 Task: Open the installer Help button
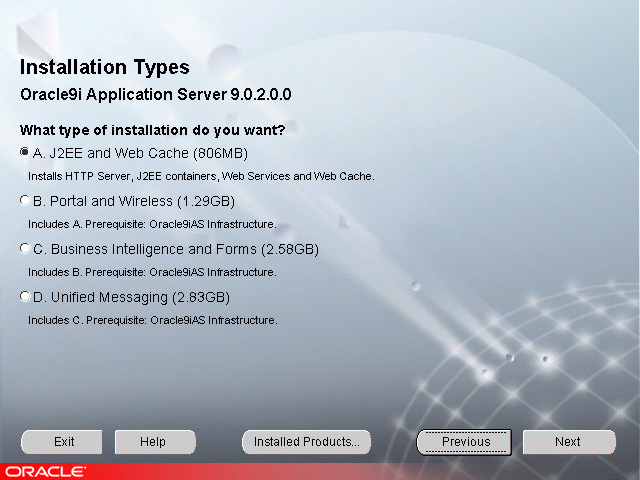tap(155, 442)
